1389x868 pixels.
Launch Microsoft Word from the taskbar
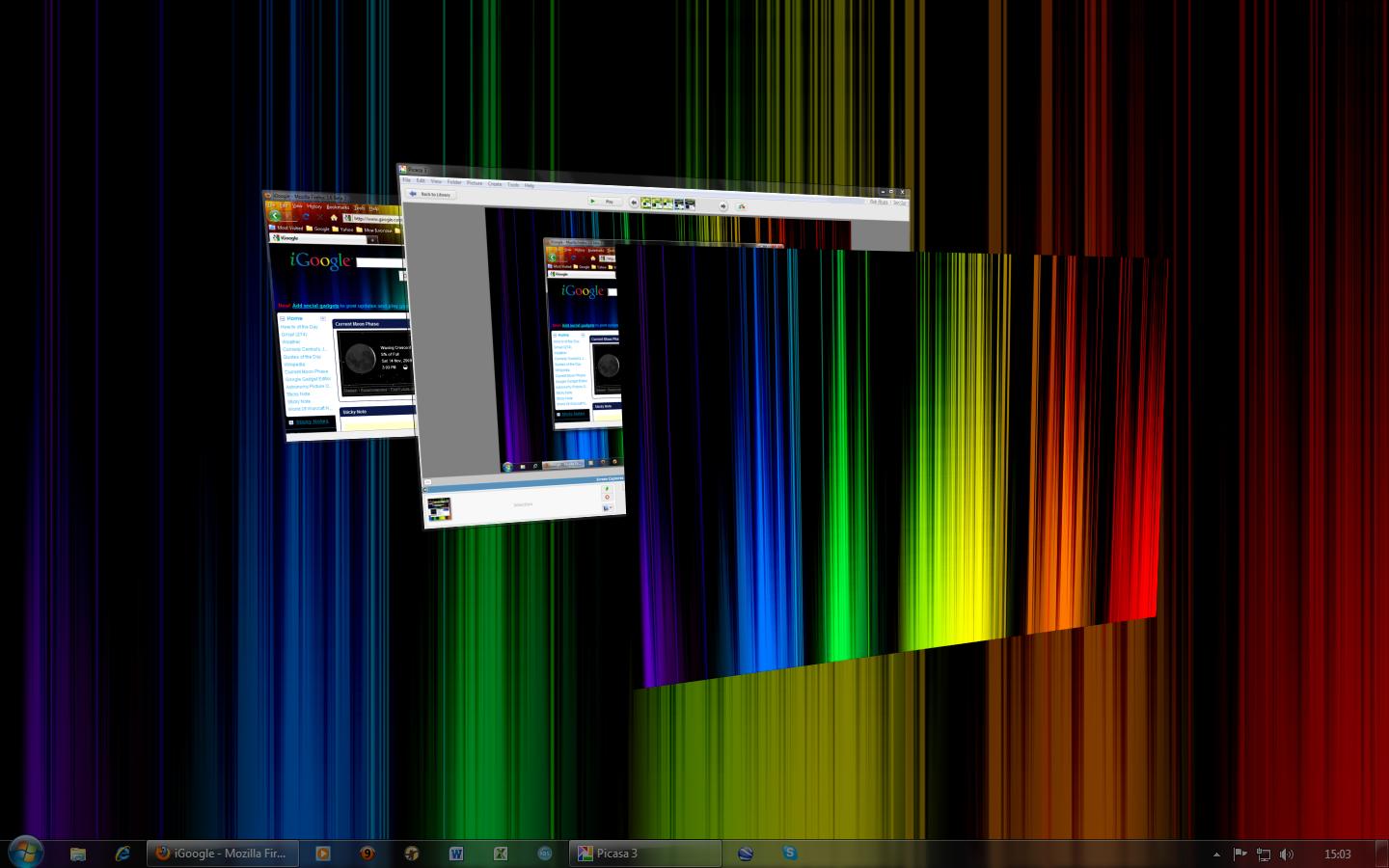[x=456, y=854]
